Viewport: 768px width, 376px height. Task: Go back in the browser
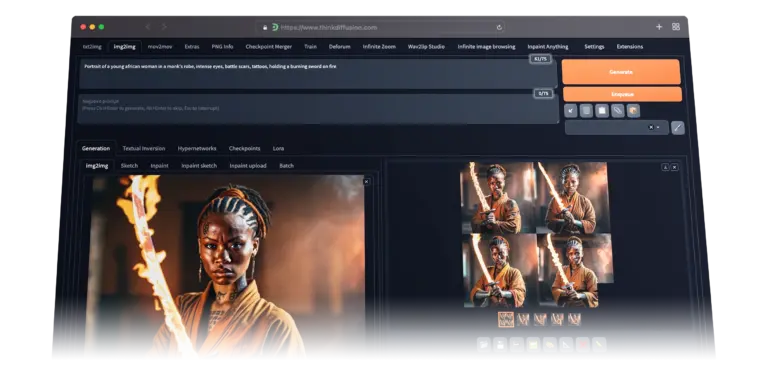click(148, 27)
